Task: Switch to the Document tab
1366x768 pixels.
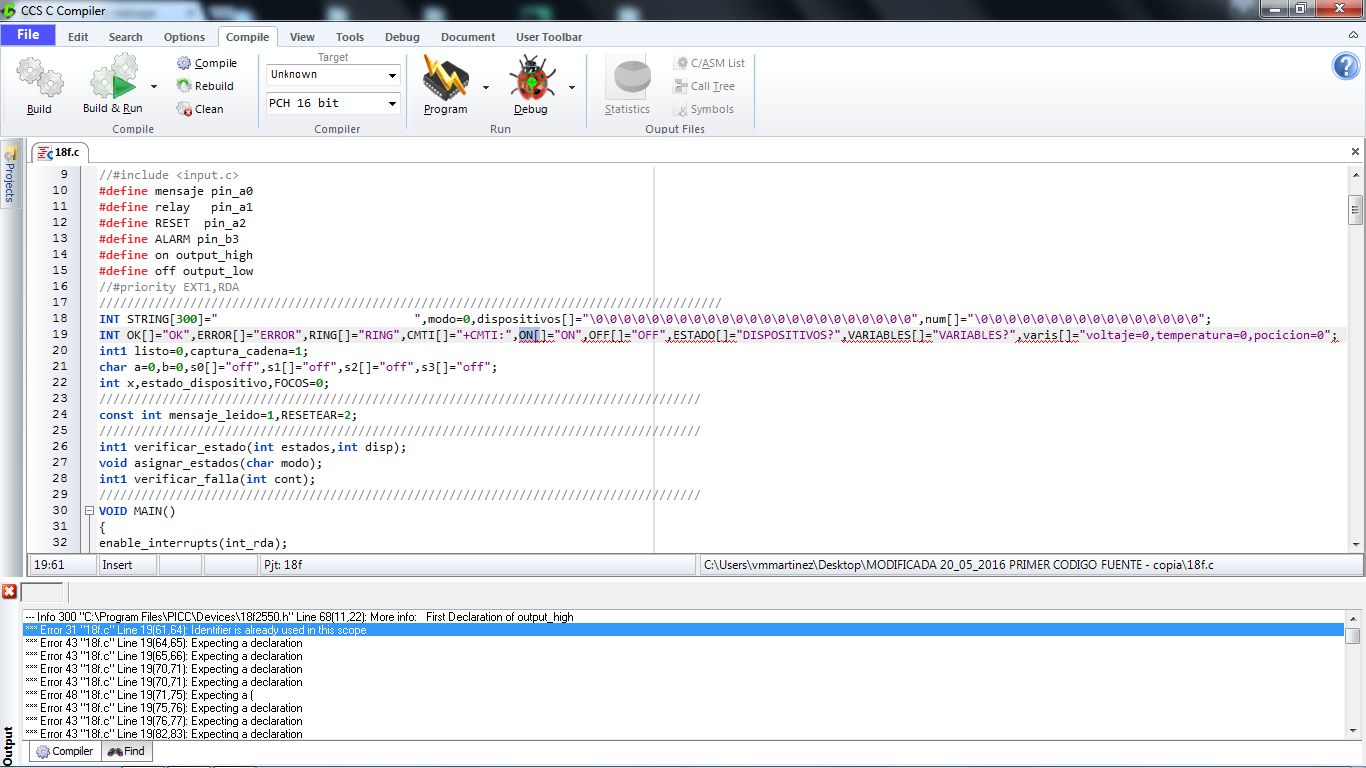Action: [468, 37]
